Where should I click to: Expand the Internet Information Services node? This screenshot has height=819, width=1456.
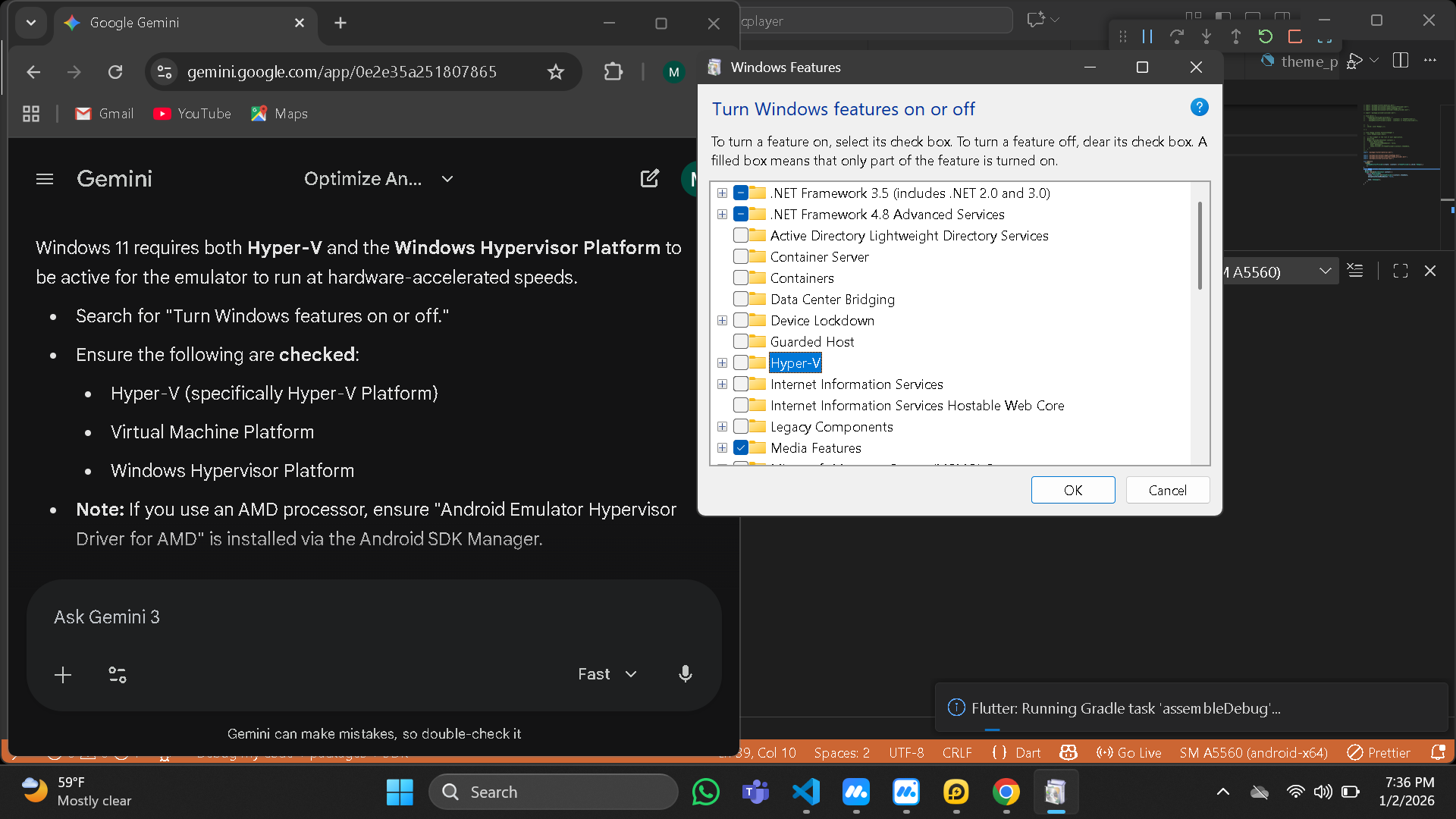click(723, 384)
